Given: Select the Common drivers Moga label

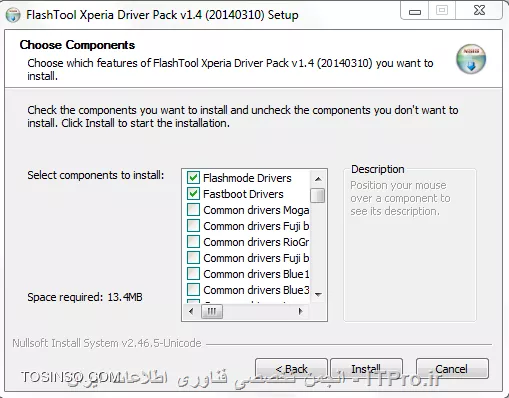Looking at the screenshot, I should tap(256, 210).
